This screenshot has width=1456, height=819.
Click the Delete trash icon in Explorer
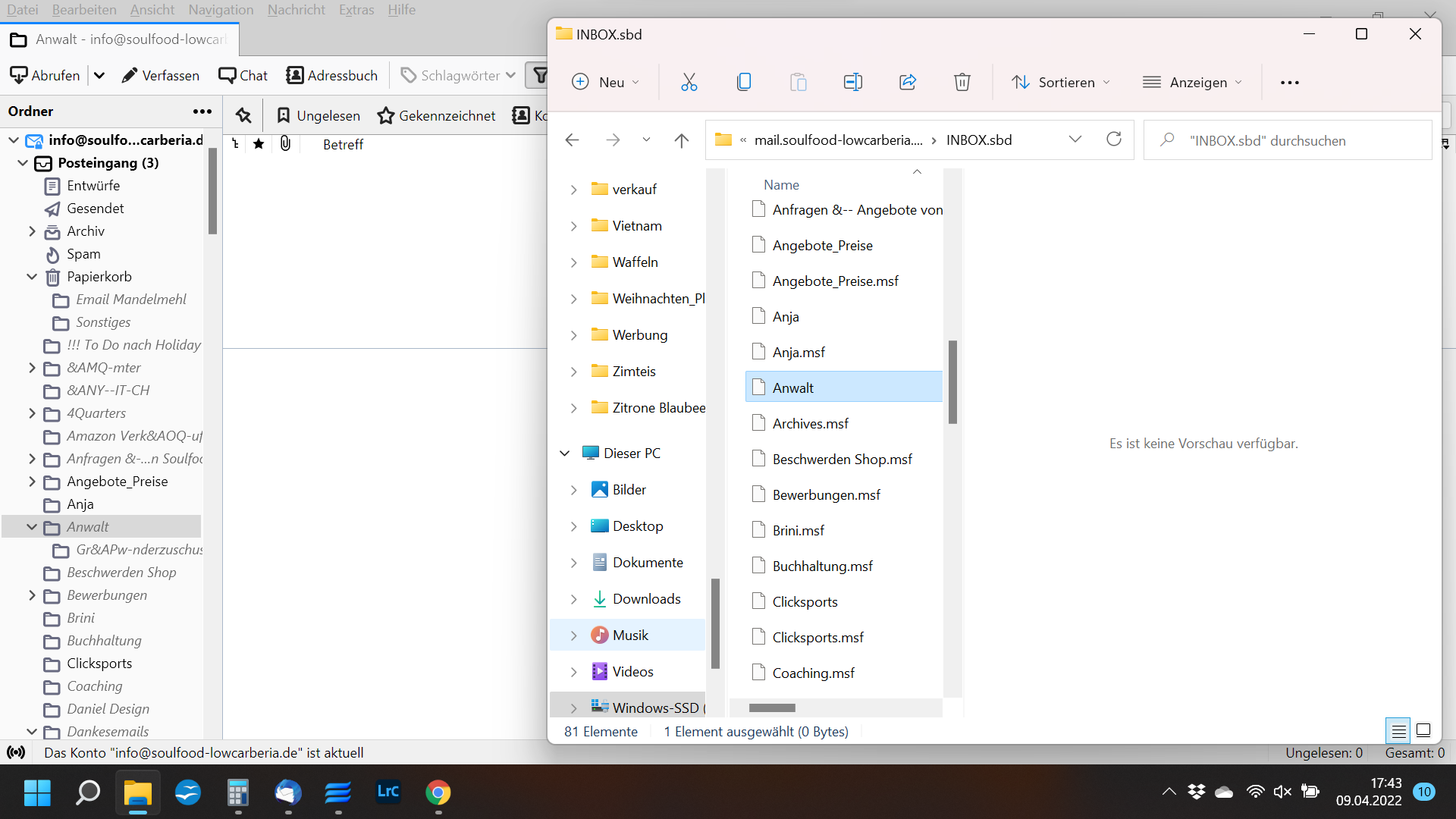[x=962, y=82]
